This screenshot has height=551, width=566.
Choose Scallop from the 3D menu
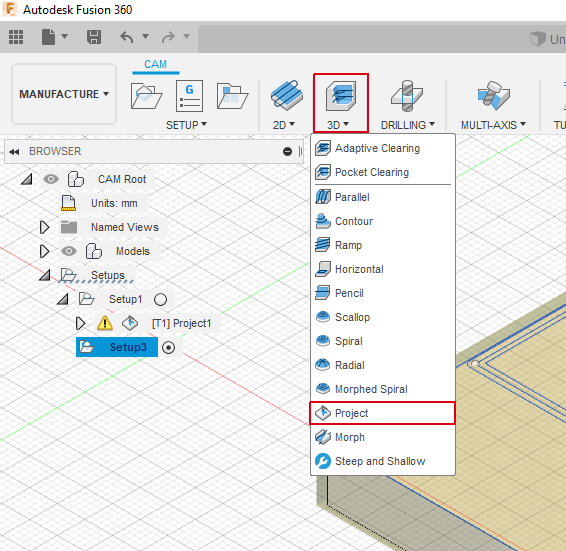(383, 317)
